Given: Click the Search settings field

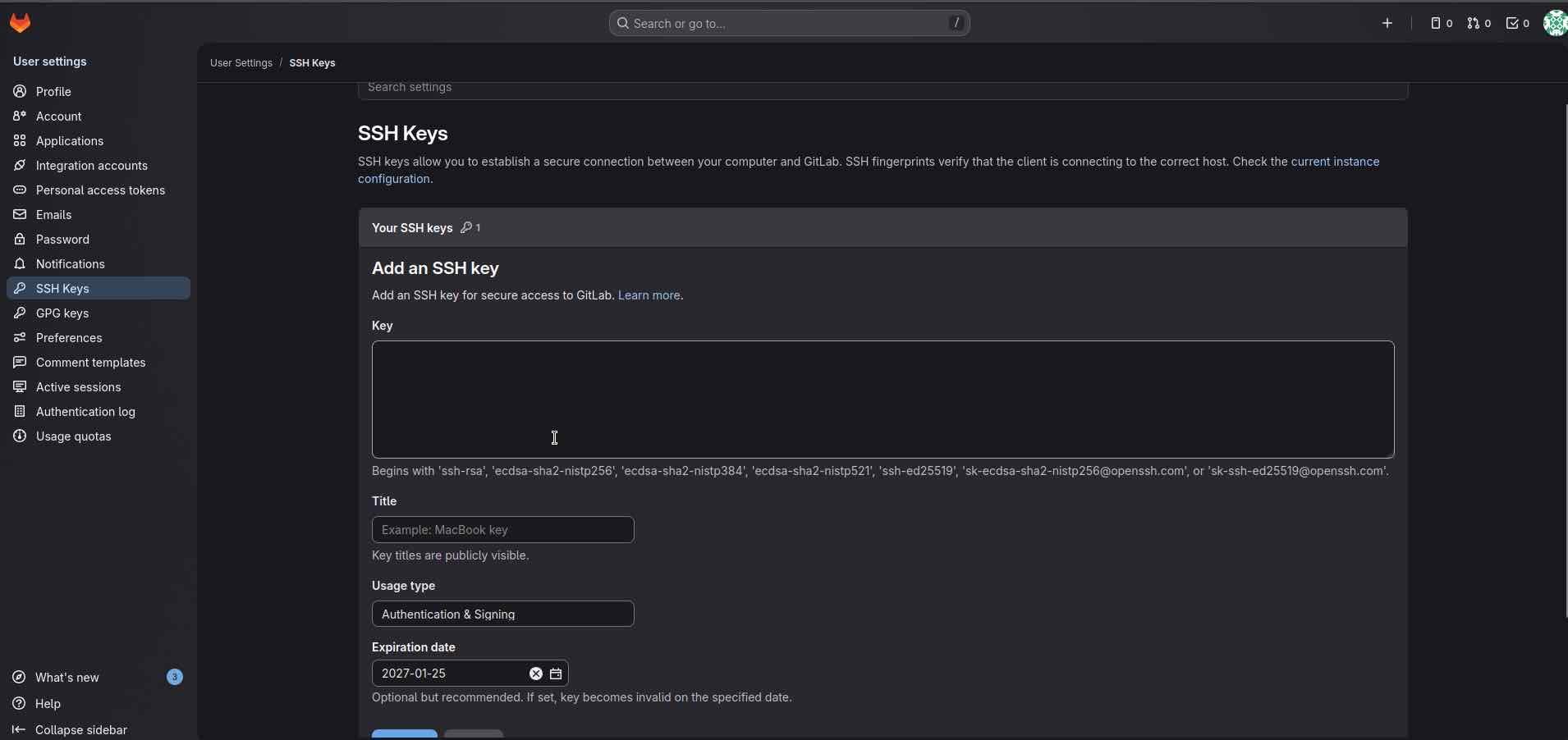Looking at the screenshot, I should [x=883, y=88].
